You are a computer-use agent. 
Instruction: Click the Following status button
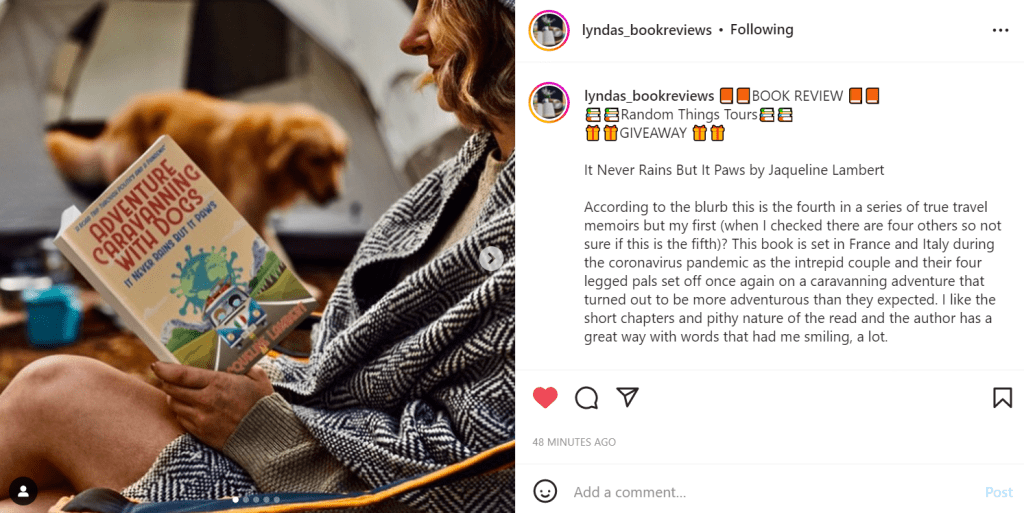(761, 29)
